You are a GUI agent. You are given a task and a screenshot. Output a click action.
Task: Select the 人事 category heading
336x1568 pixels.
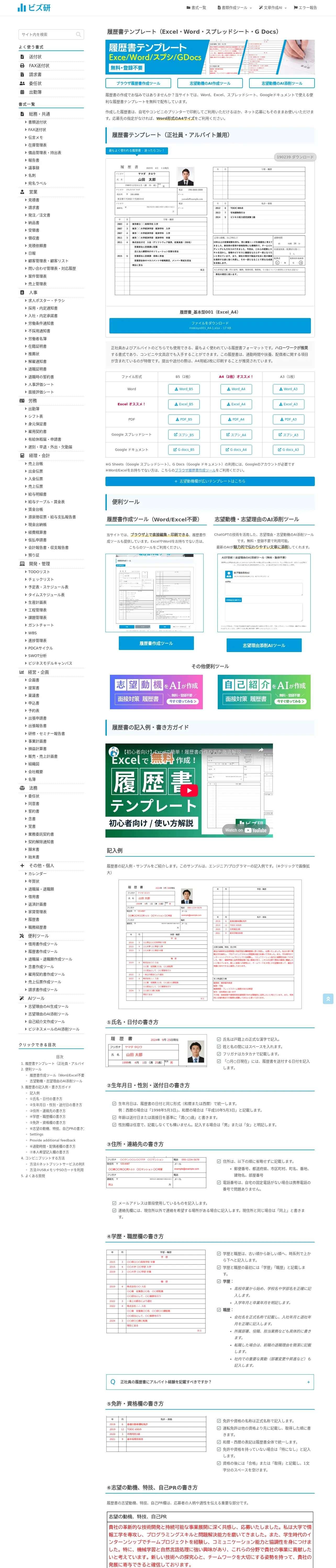(33, 292)
